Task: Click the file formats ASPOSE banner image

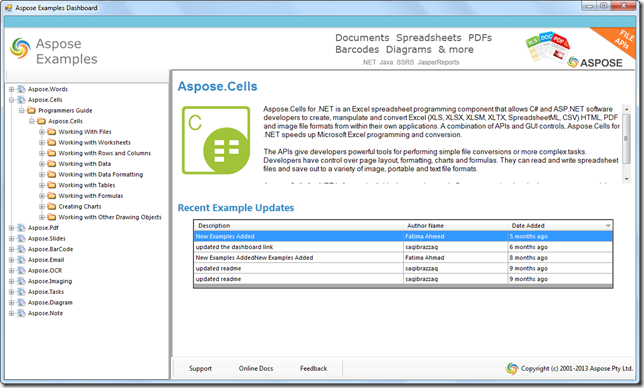Action: pyautogui.click(x=579, y=49)
